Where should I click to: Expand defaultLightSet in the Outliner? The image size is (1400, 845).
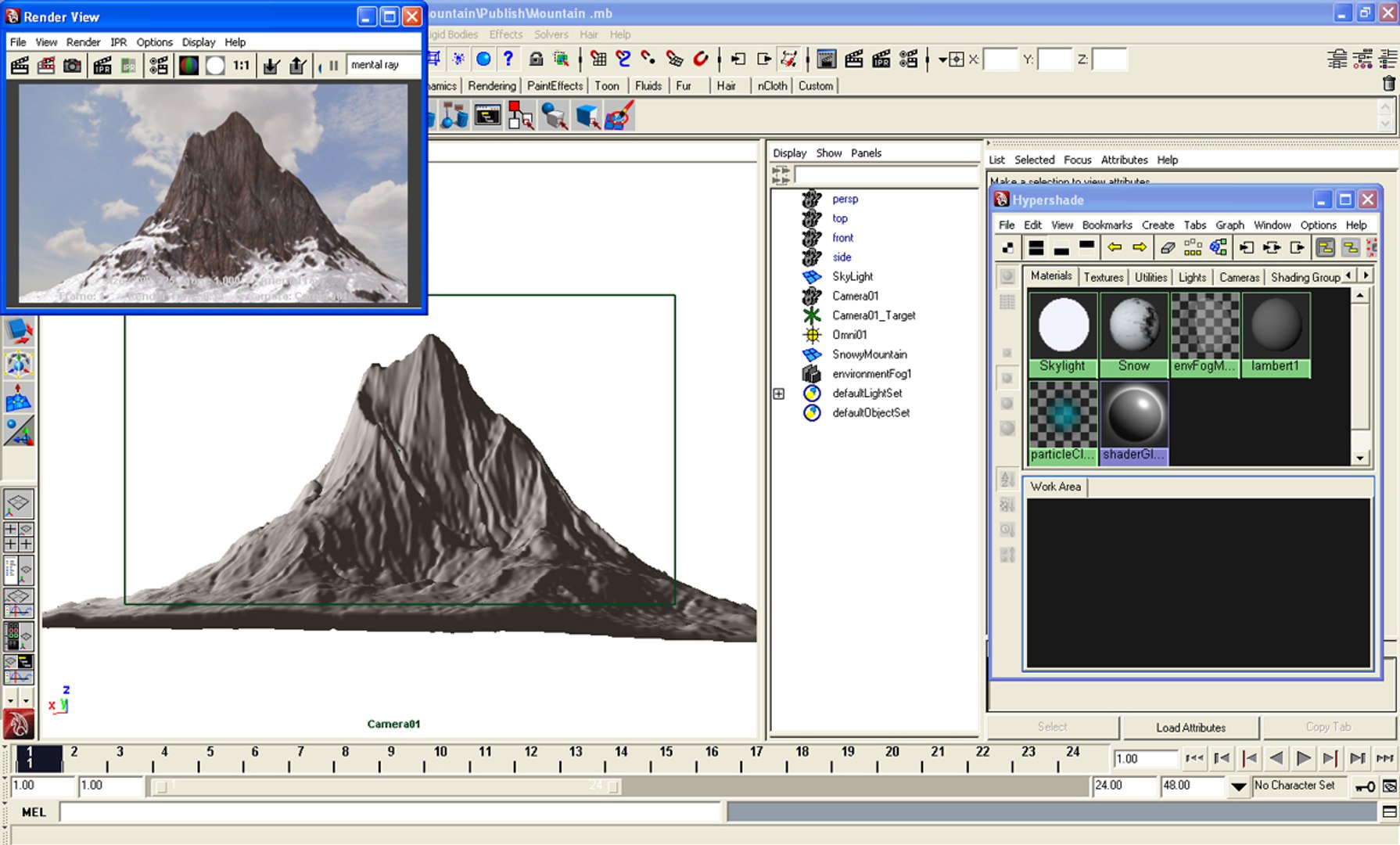pyautogui.click(x=779, y=394)
